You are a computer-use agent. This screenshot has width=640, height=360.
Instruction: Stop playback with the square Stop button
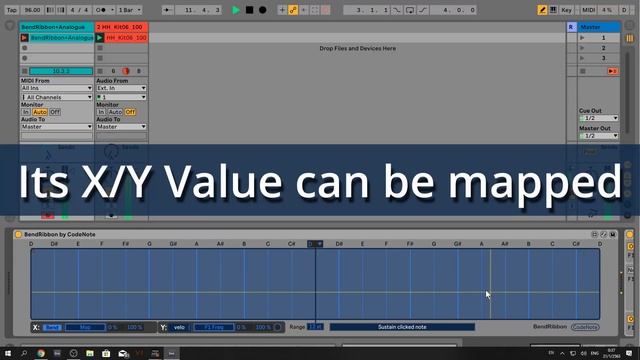(249, 10)
